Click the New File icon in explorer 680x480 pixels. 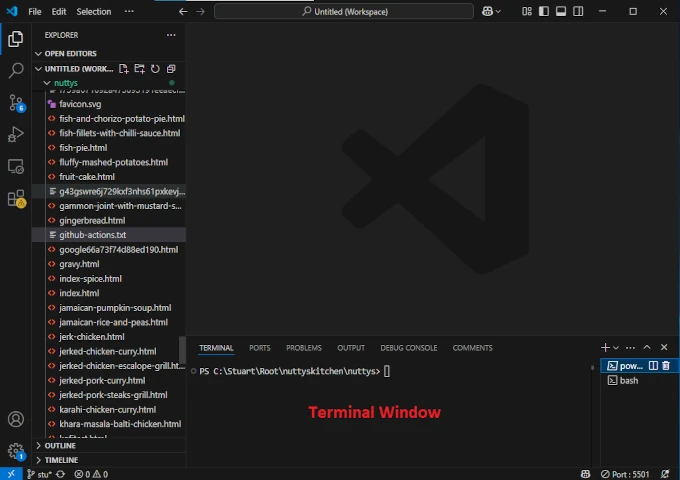pos(124,69)
